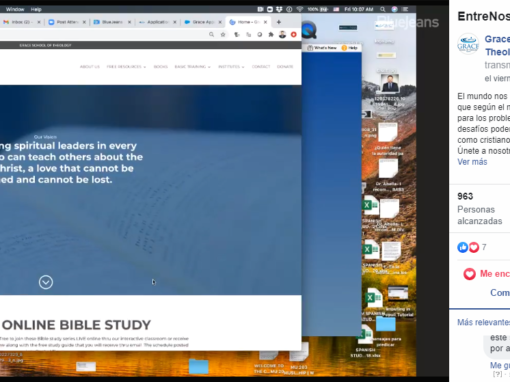Open new tab with plus button
Screen dimensions: 510x382
click(x=279, y=22)
